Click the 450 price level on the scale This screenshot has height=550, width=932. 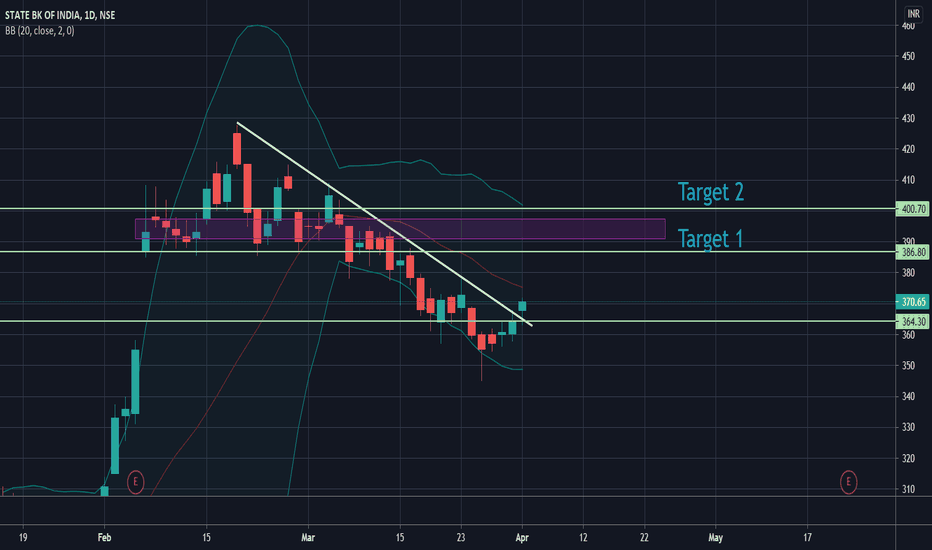pos(908,56)
